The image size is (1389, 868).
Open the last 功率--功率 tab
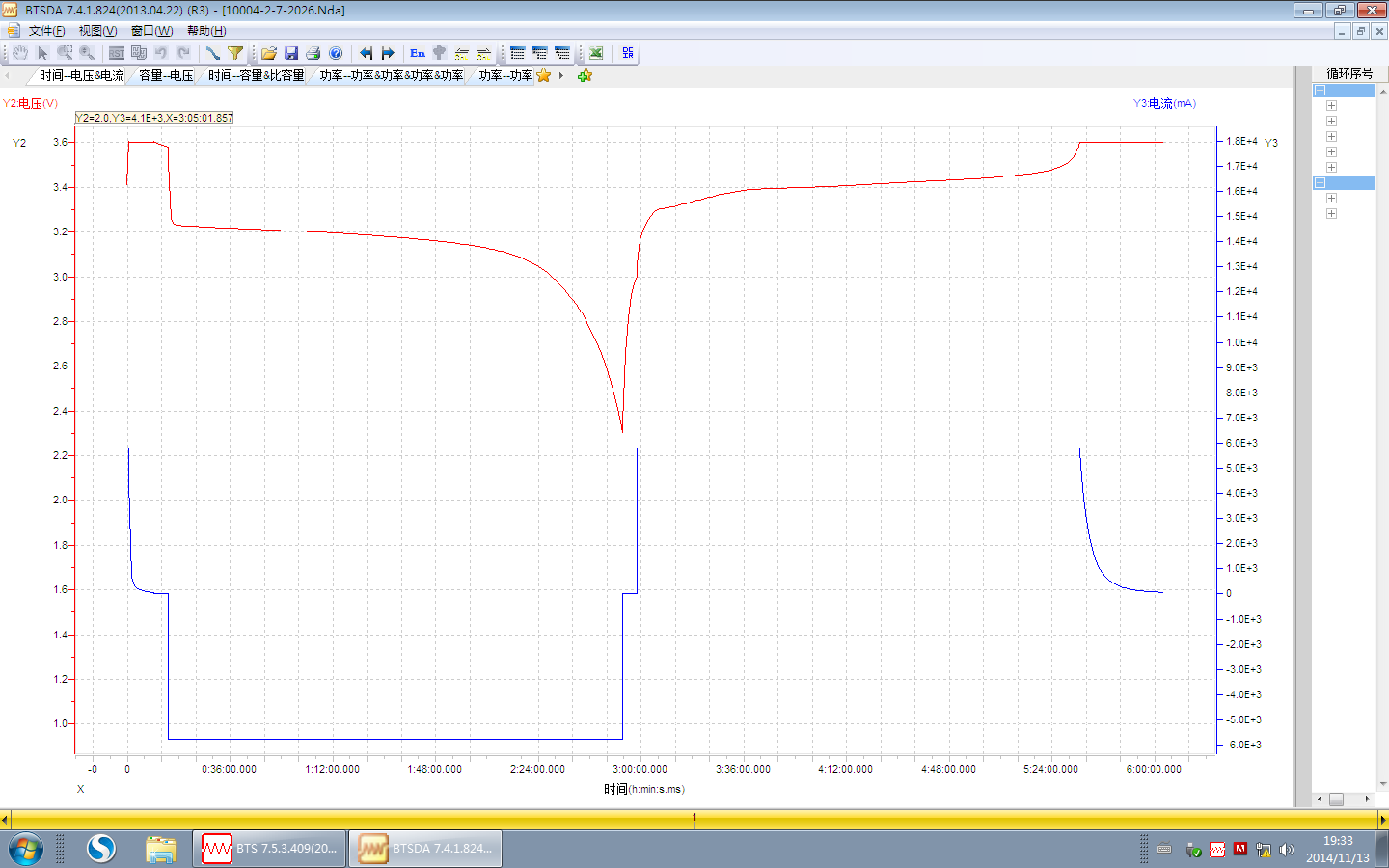(x=505, y=75)
